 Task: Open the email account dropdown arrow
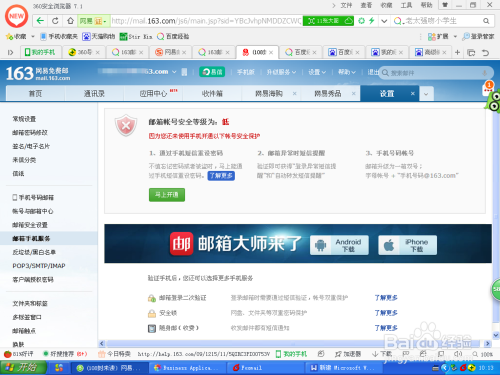(x=174, y=72)
